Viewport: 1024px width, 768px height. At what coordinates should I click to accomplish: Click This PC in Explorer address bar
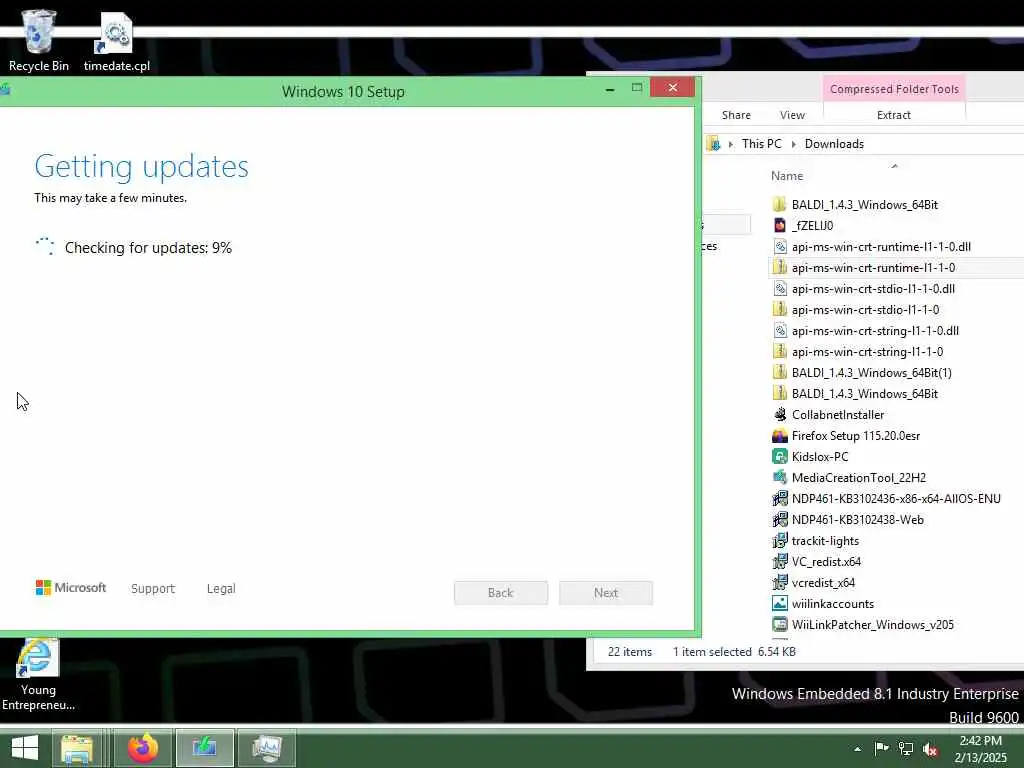(x=761, y=144)
